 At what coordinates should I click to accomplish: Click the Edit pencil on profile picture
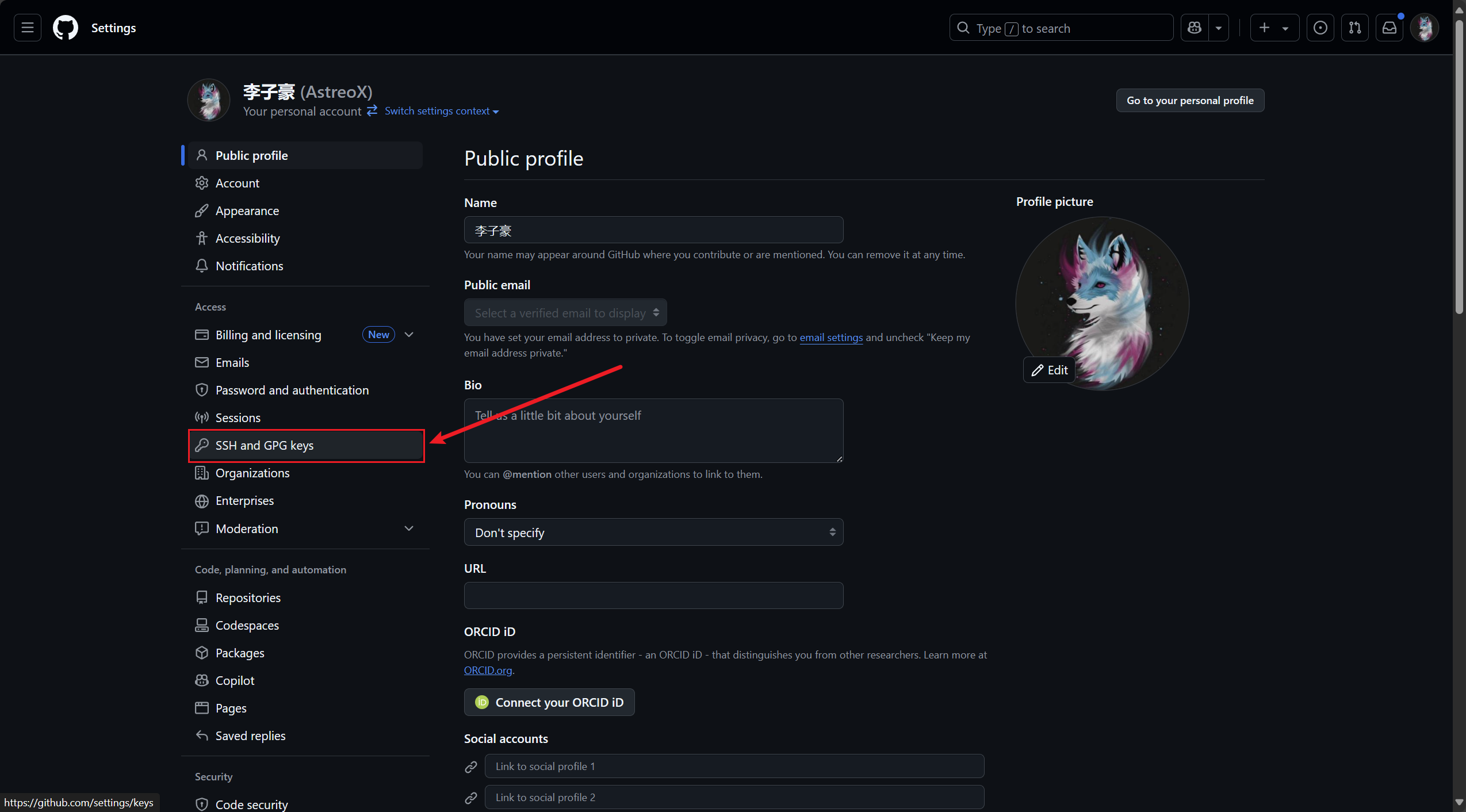click(x=1050, y=370)
